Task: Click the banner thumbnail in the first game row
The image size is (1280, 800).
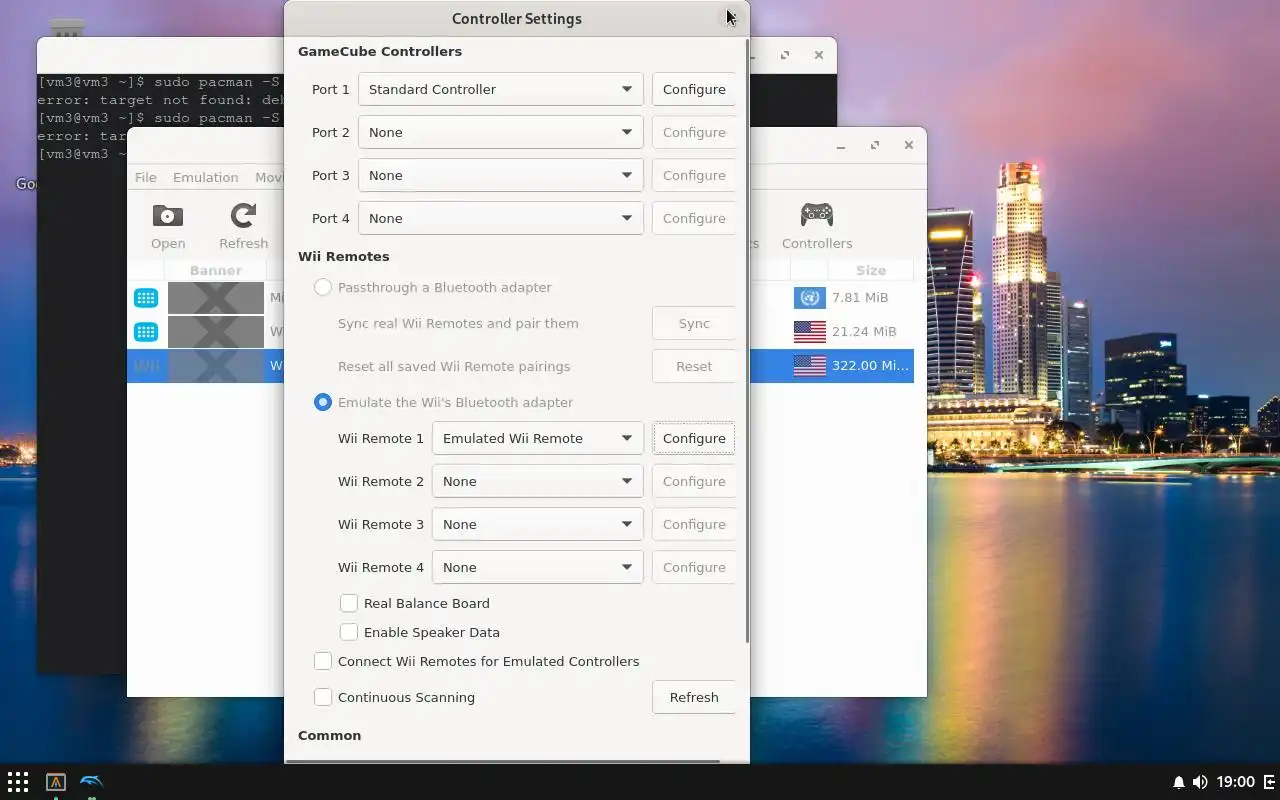Action: pos(216,297)
